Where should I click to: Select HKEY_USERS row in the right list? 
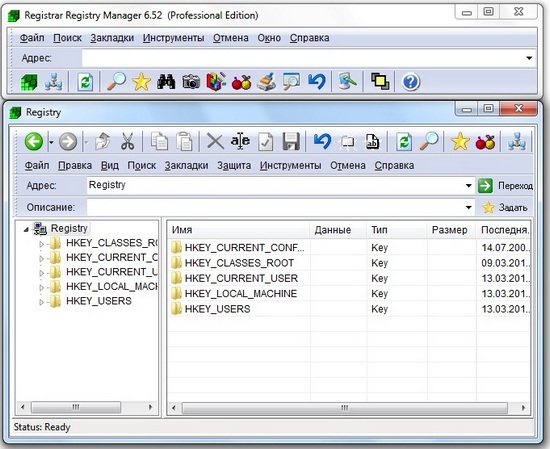click(x=349, y=309)
